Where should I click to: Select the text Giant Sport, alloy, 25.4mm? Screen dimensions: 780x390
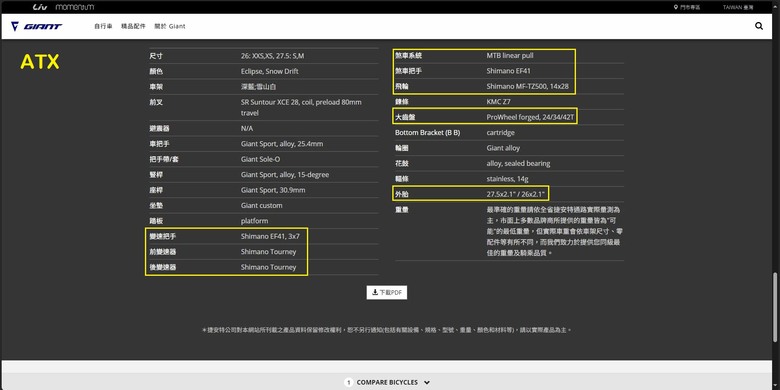[x=282, y=144]
